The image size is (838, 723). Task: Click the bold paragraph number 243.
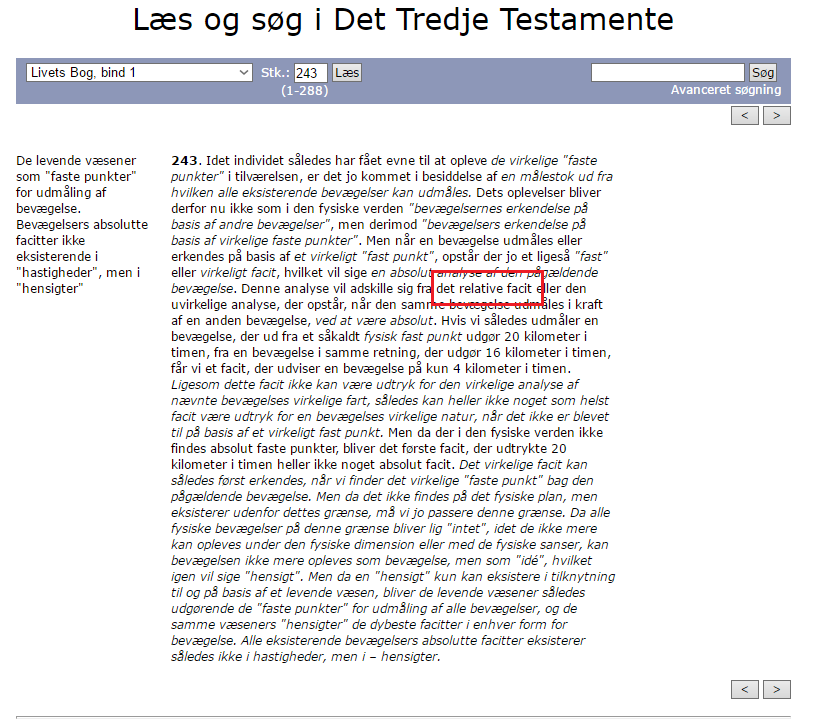pos(185,160)
